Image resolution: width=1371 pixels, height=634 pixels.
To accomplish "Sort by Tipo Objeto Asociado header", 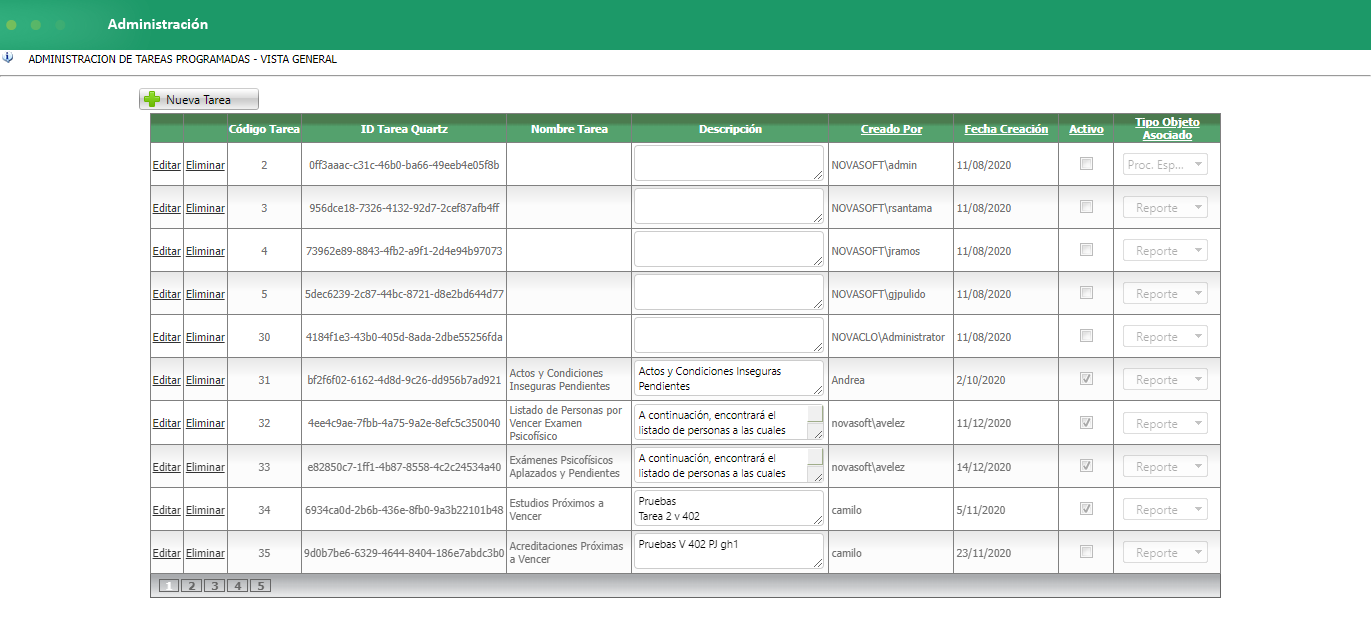I will (x=1167, y=128).
